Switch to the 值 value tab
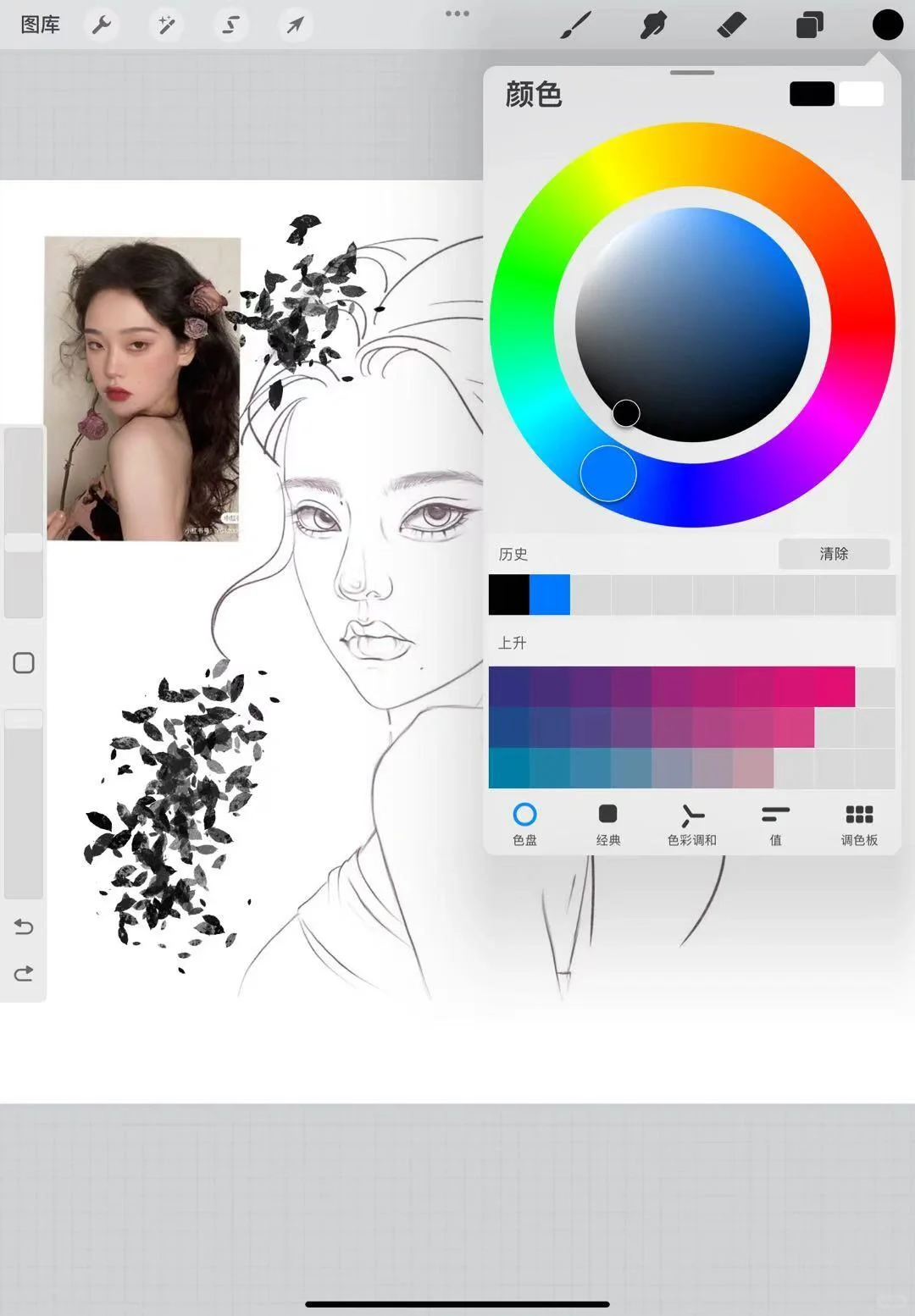The width and height of the screenshot is (915, 1316). pos(775,824)
